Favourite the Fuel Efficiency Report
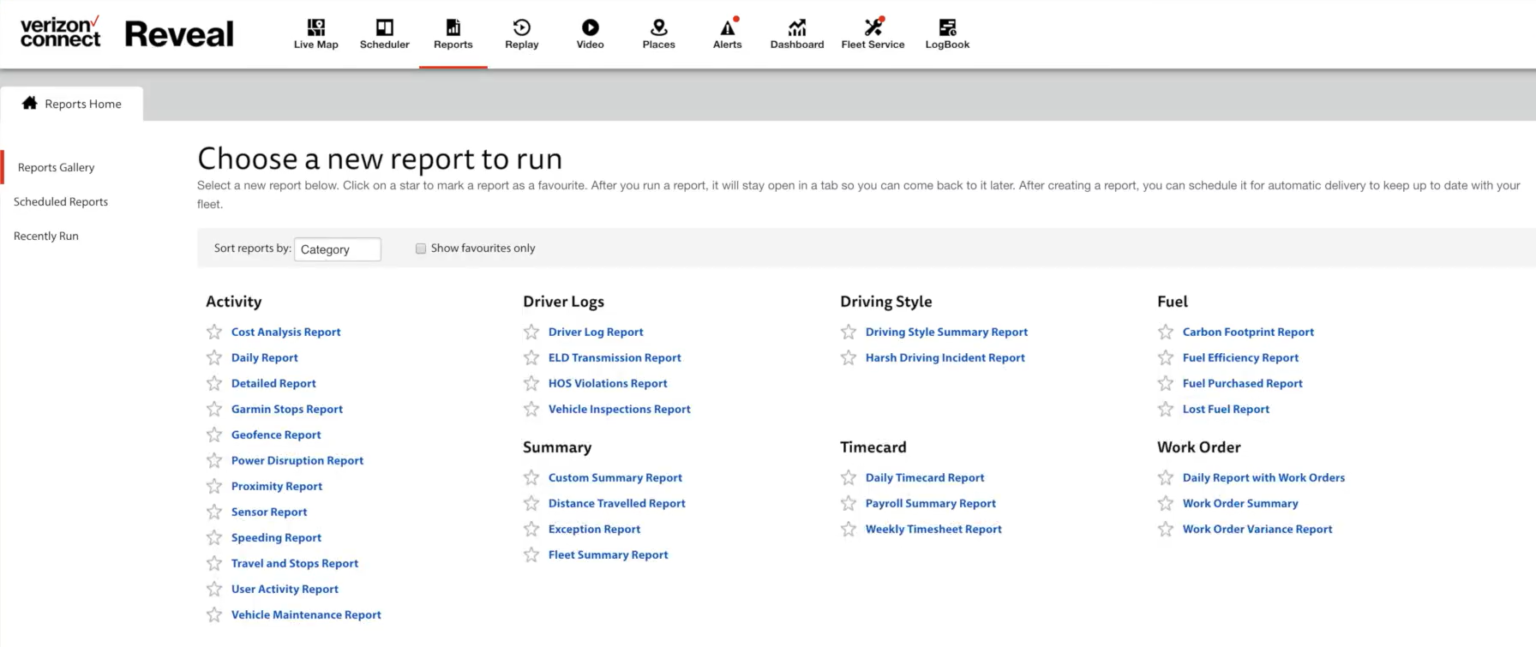This screenshot has height=647, width=1536. pyautogui.click(x=1166, y=357)
